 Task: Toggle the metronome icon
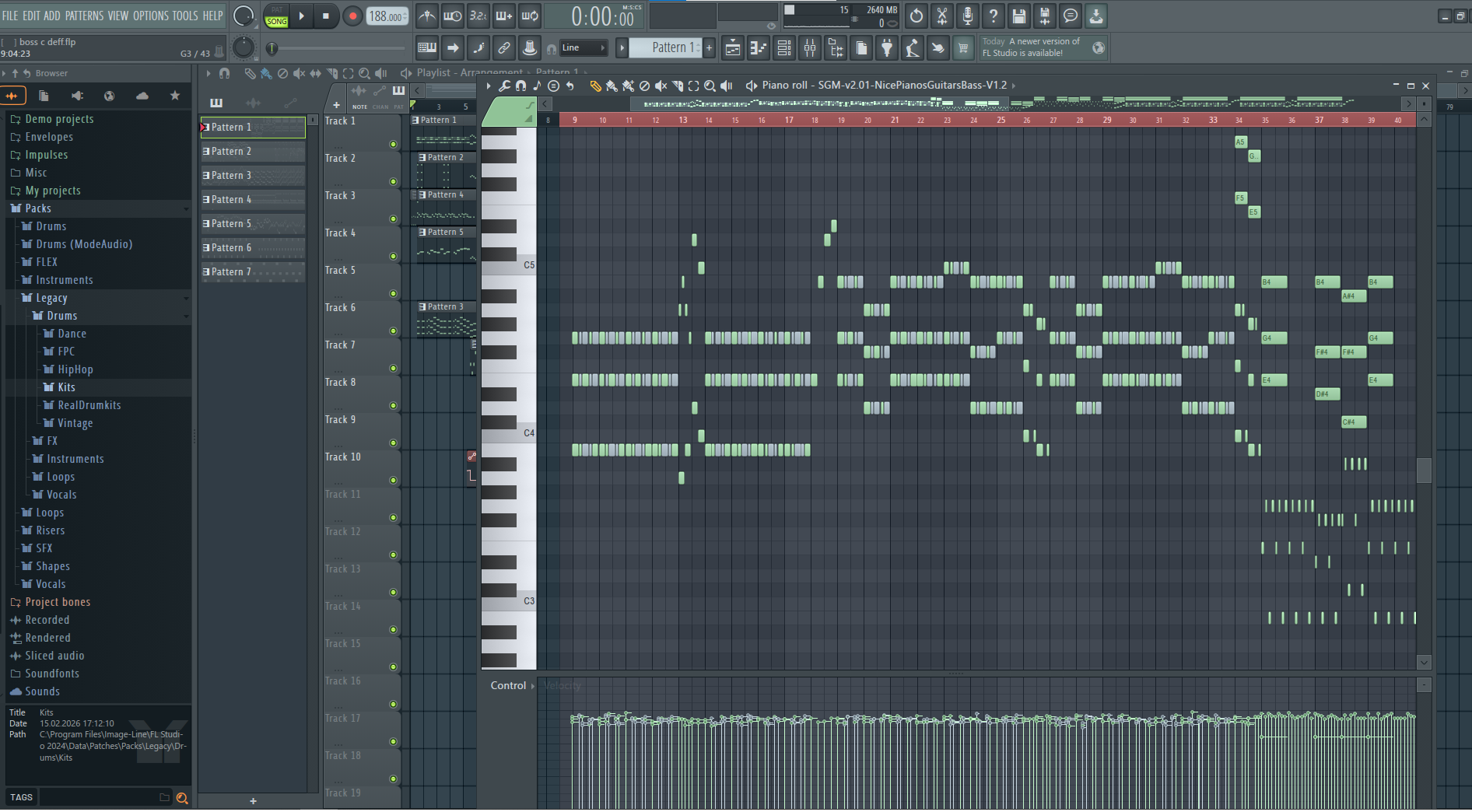427,16
